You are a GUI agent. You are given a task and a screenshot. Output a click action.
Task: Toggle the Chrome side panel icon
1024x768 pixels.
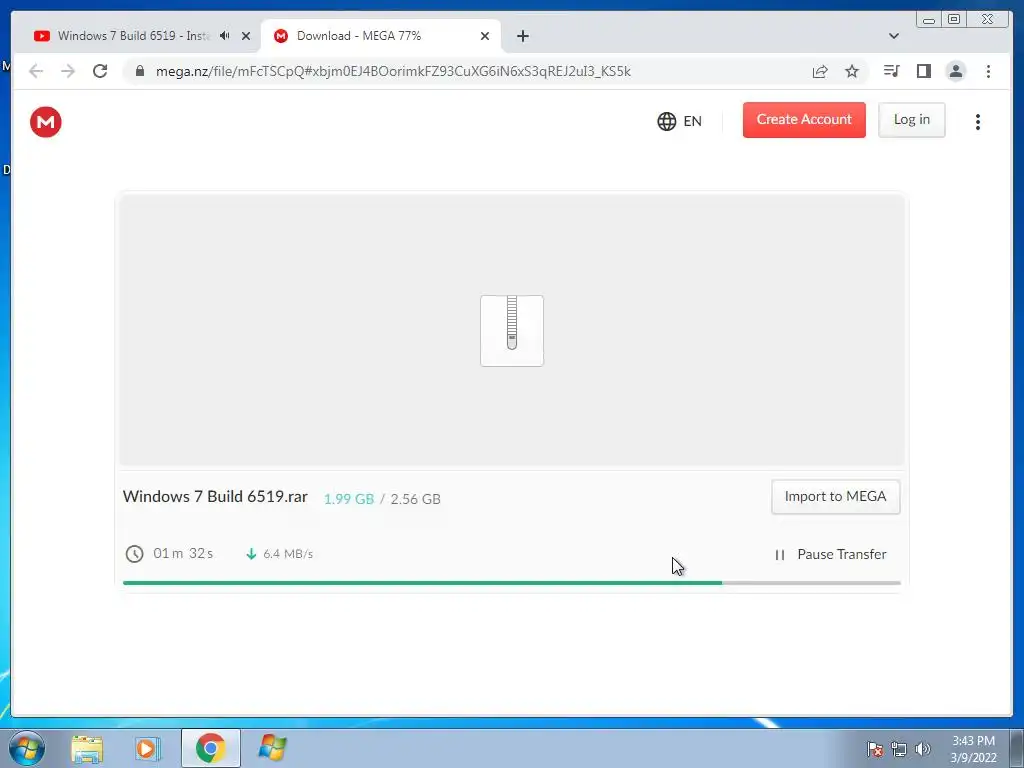pos(923,71)
